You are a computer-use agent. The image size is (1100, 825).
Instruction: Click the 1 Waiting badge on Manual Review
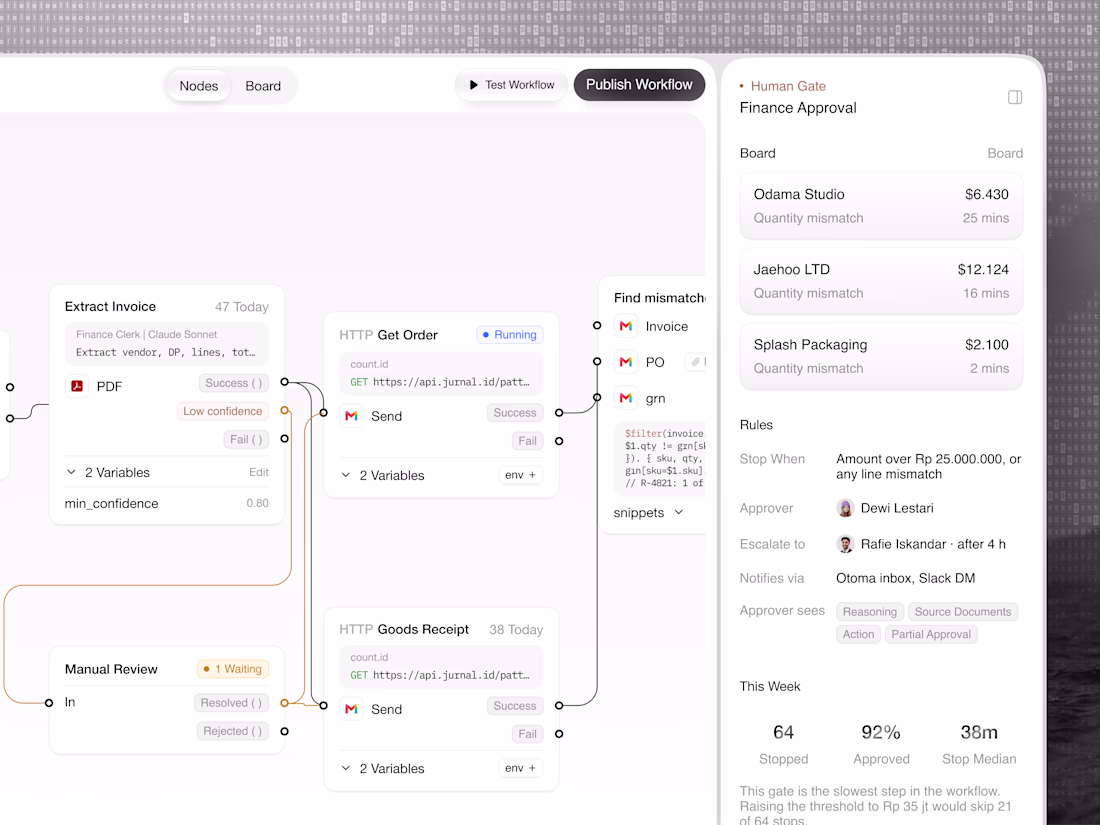coord(233,669)
